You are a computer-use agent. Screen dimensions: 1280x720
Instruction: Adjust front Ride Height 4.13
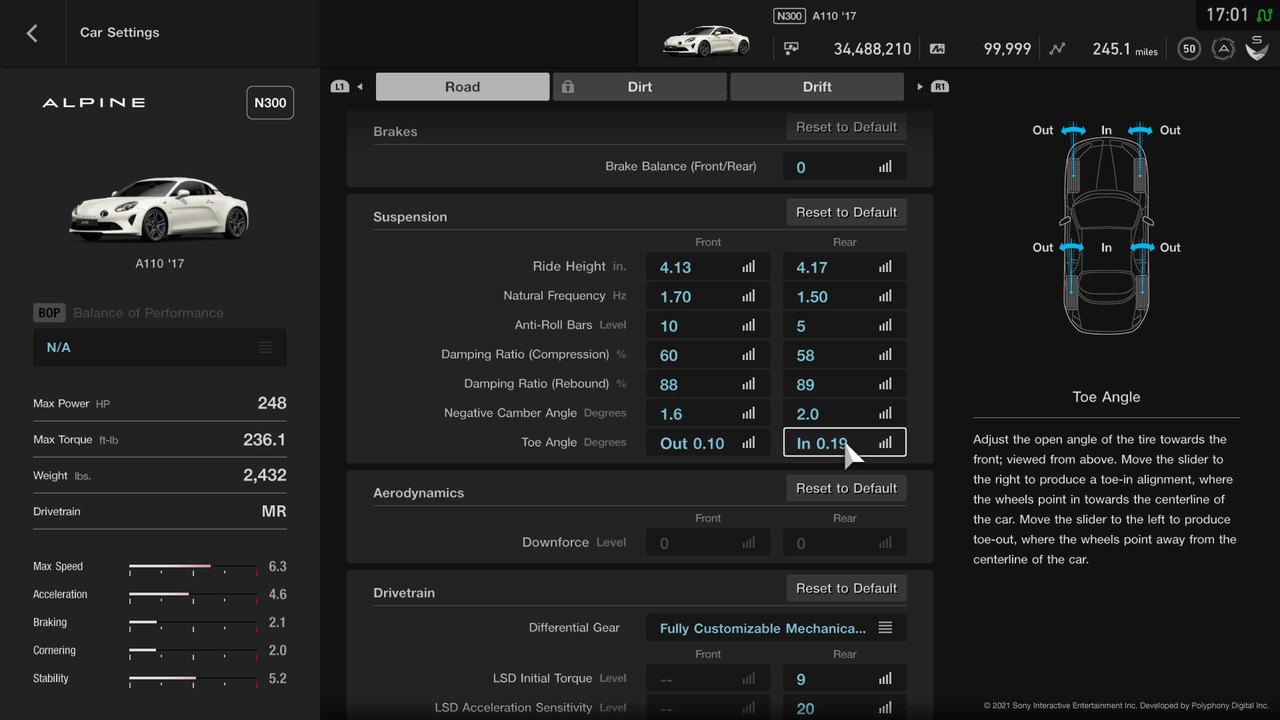[708, 267]
